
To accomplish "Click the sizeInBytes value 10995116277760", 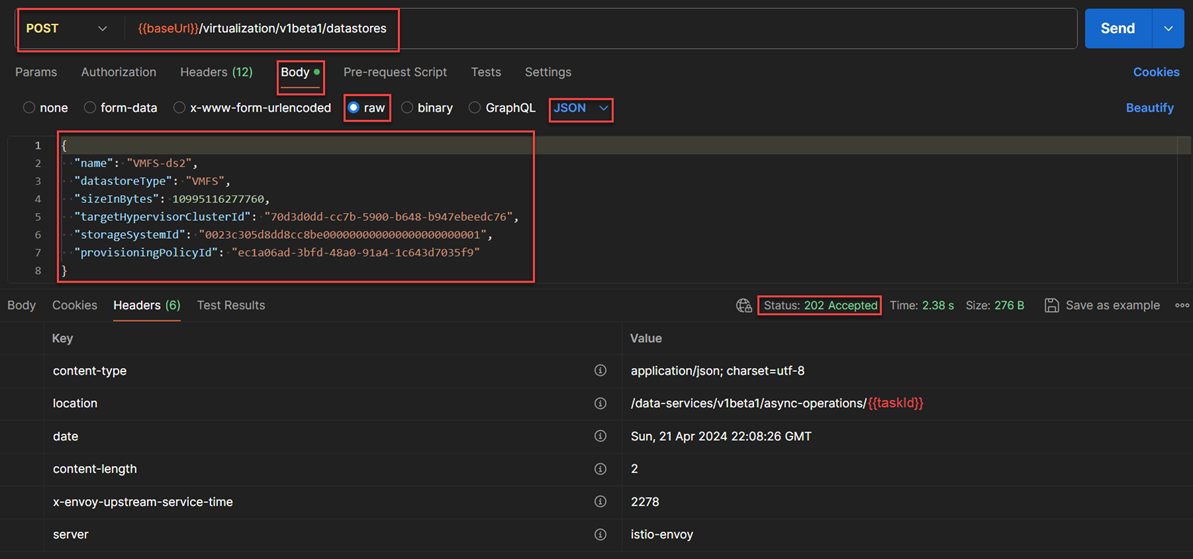I will pyautogui.click(x=218, y=199).
